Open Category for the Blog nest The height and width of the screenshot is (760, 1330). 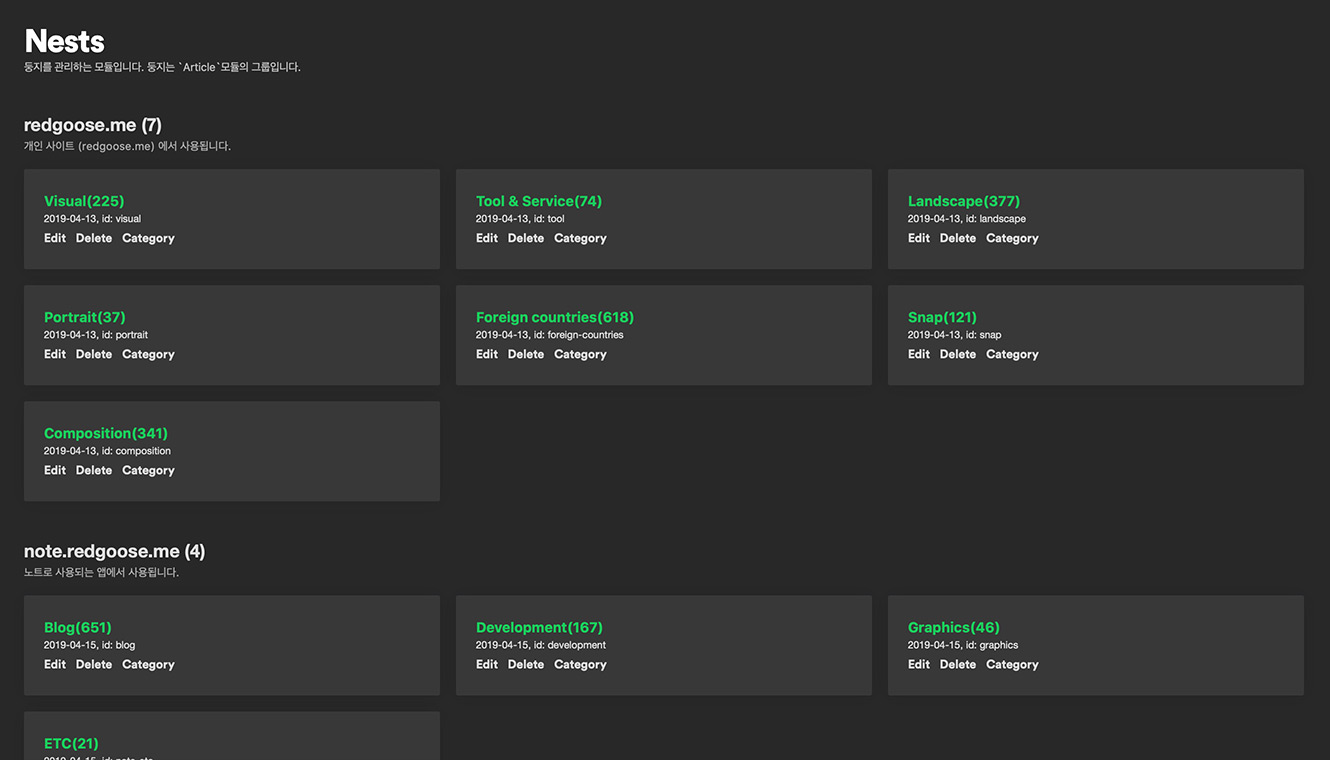tap(148, 664)
